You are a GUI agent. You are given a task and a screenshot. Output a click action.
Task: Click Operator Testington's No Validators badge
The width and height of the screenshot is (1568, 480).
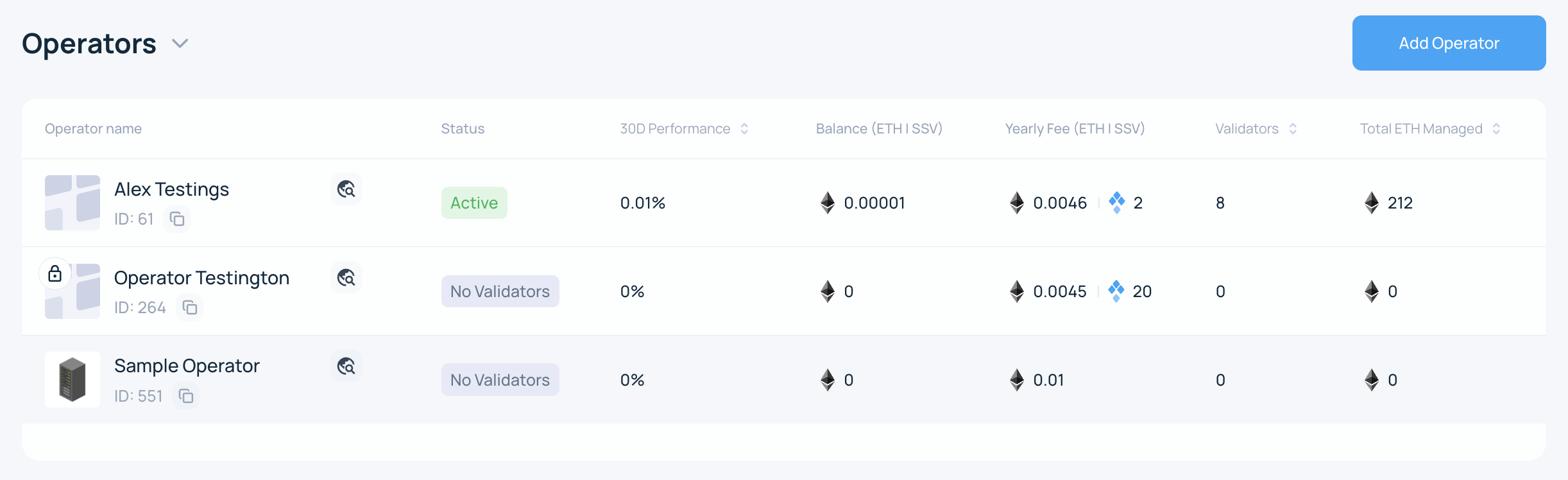pos(500,291)
